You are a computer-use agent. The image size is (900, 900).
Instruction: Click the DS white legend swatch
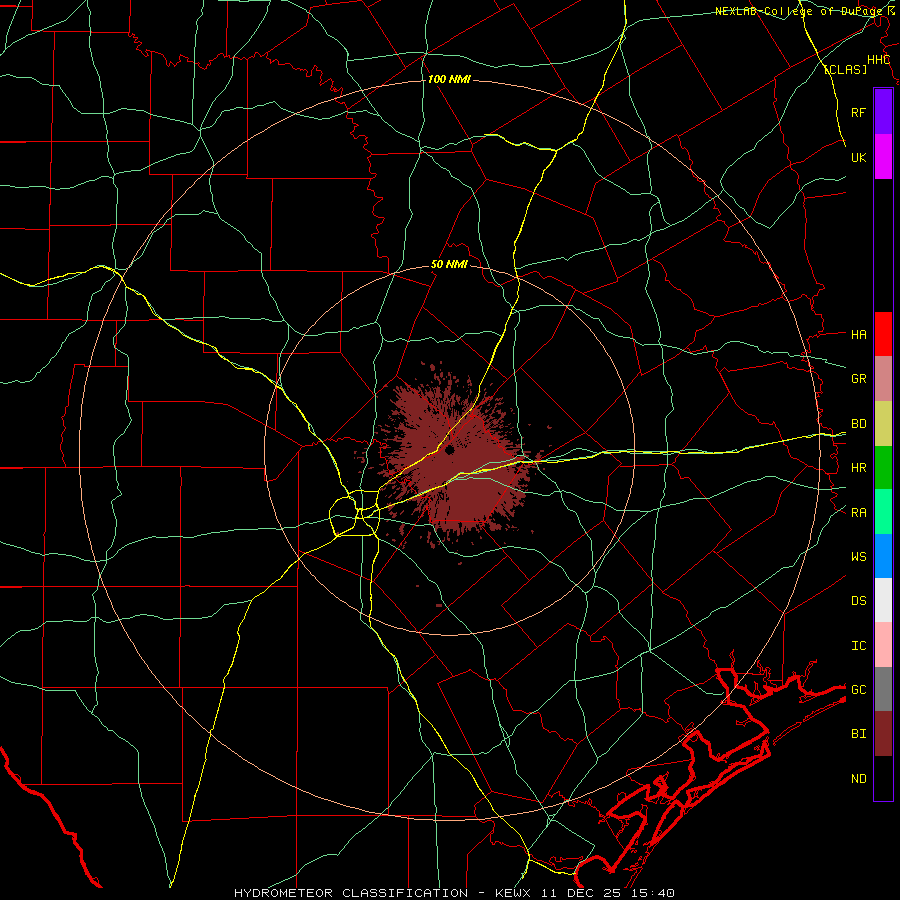(x=883, y=600)
